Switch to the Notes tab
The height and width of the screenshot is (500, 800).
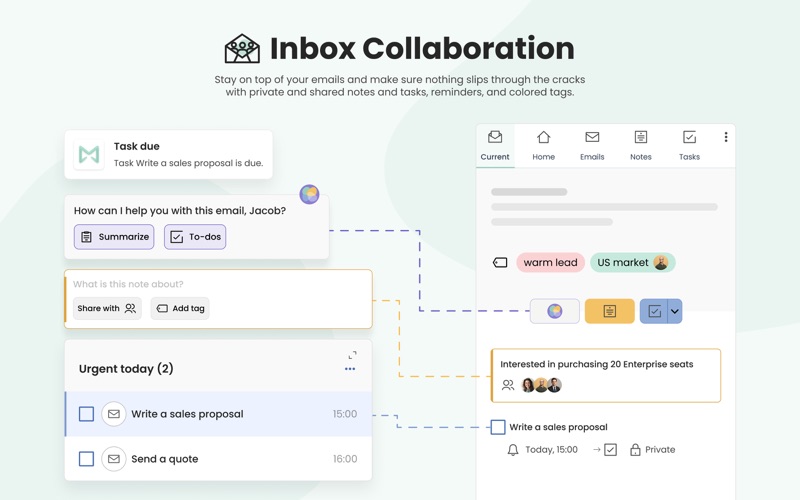641,146
